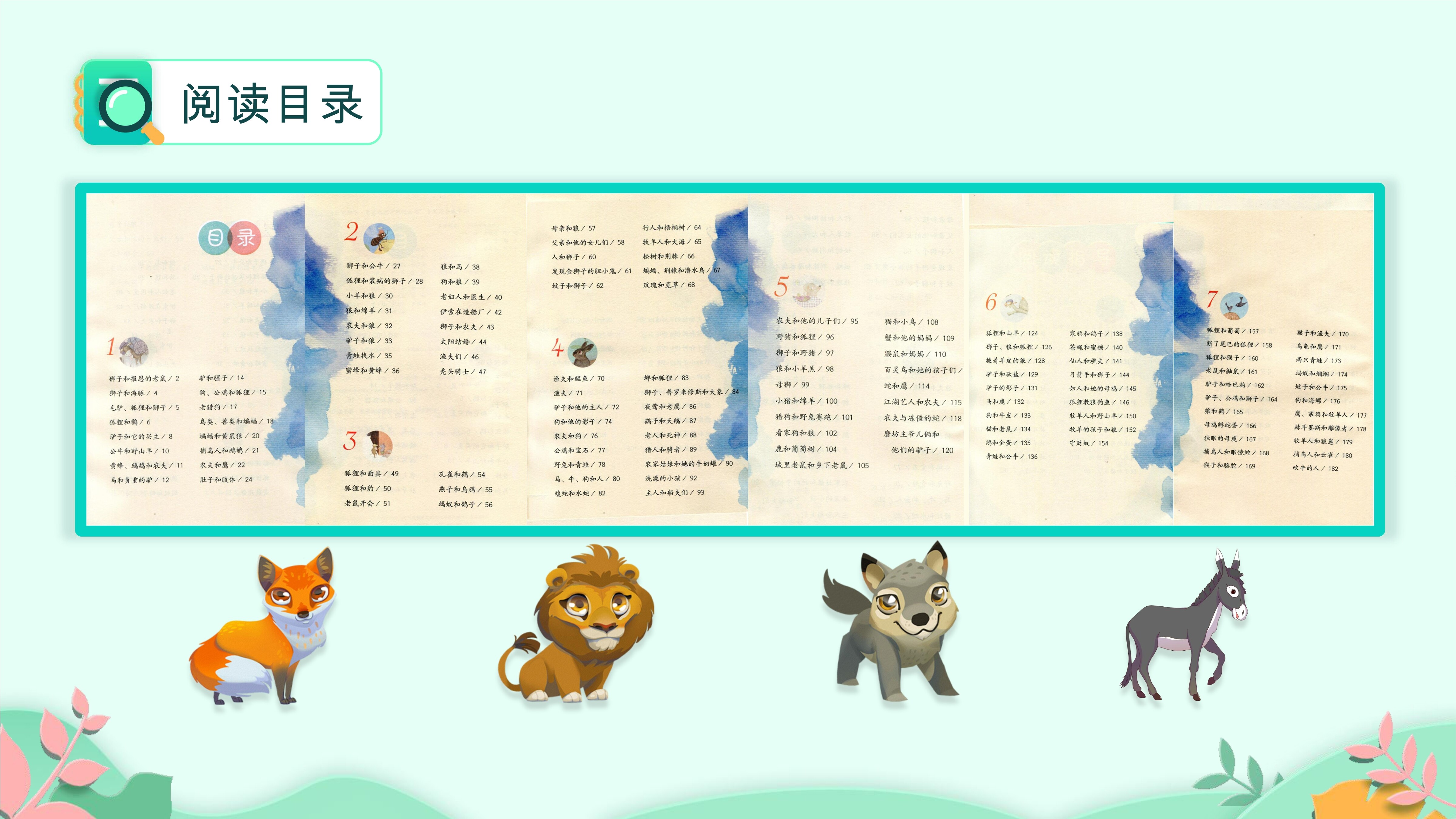Click entry 太阳结婚 / 44
1456x819 pixels.
pos(463,342)
